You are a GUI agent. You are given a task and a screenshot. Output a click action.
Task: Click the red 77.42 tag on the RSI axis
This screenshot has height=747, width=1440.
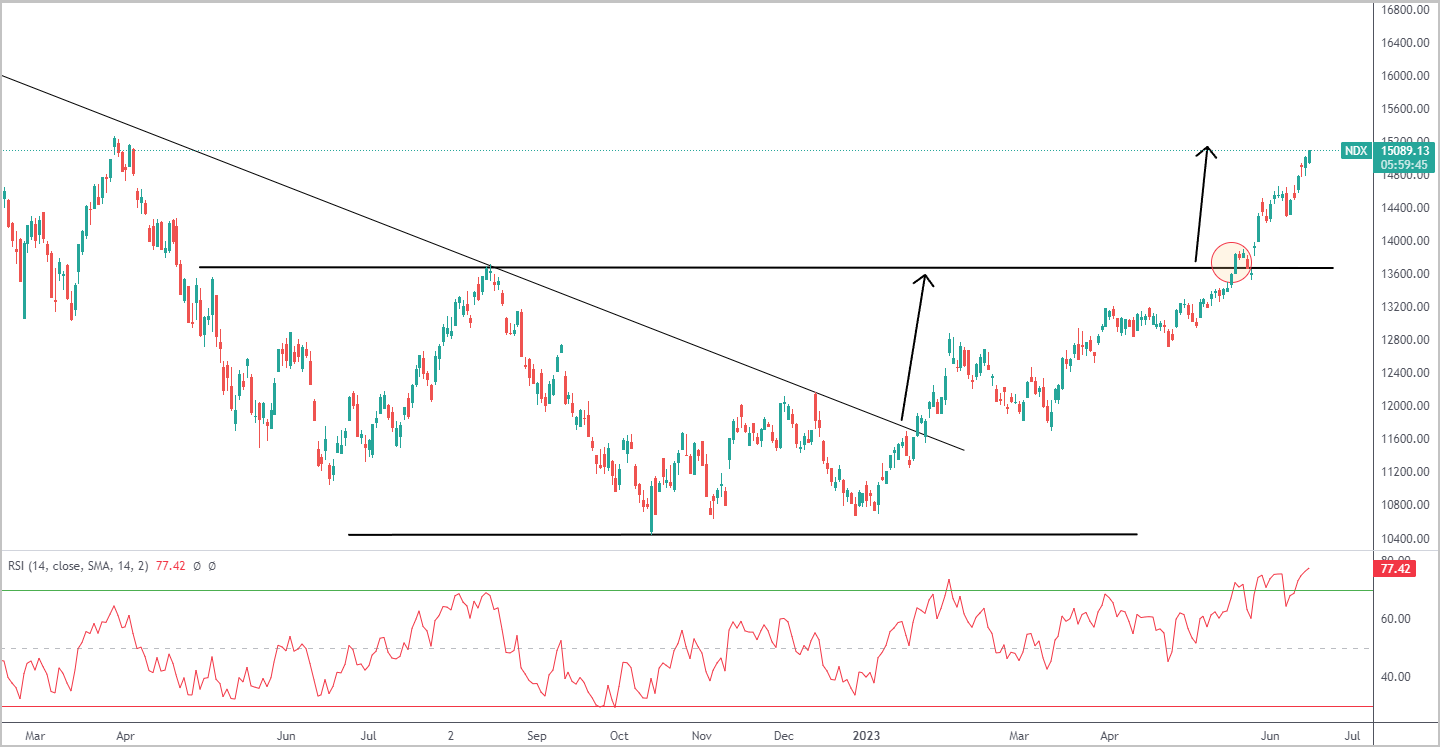(x=1395, y=569)
